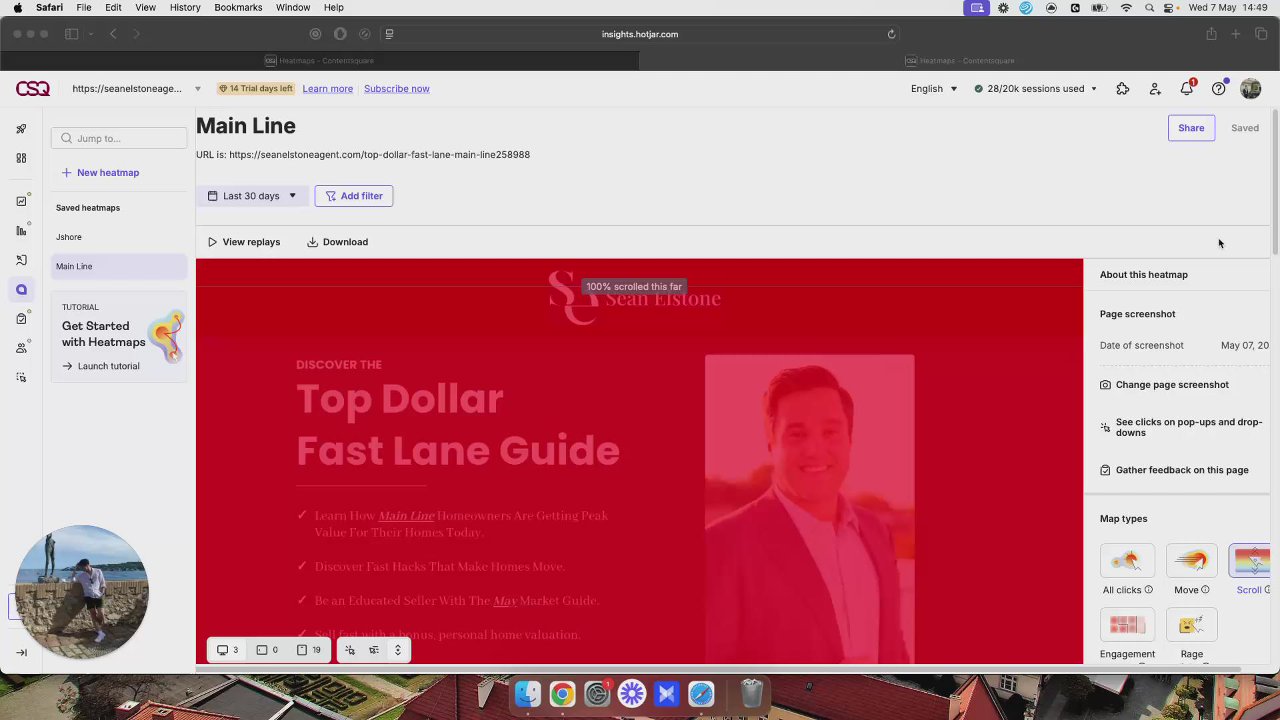Click Gather feedback on this page
This screenshot has width=1280, height=720.
(x=1174, y=470)
